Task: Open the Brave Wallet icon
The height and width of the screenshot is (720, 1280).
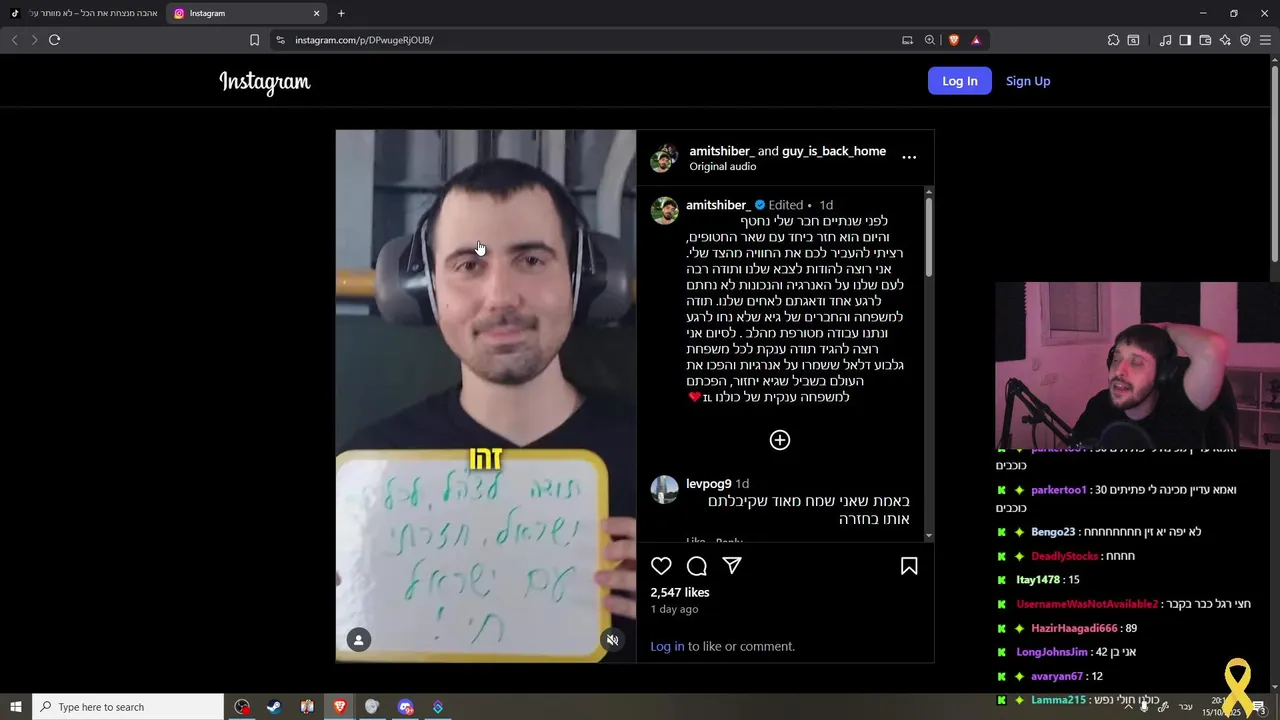Action: pos(1205,40)
